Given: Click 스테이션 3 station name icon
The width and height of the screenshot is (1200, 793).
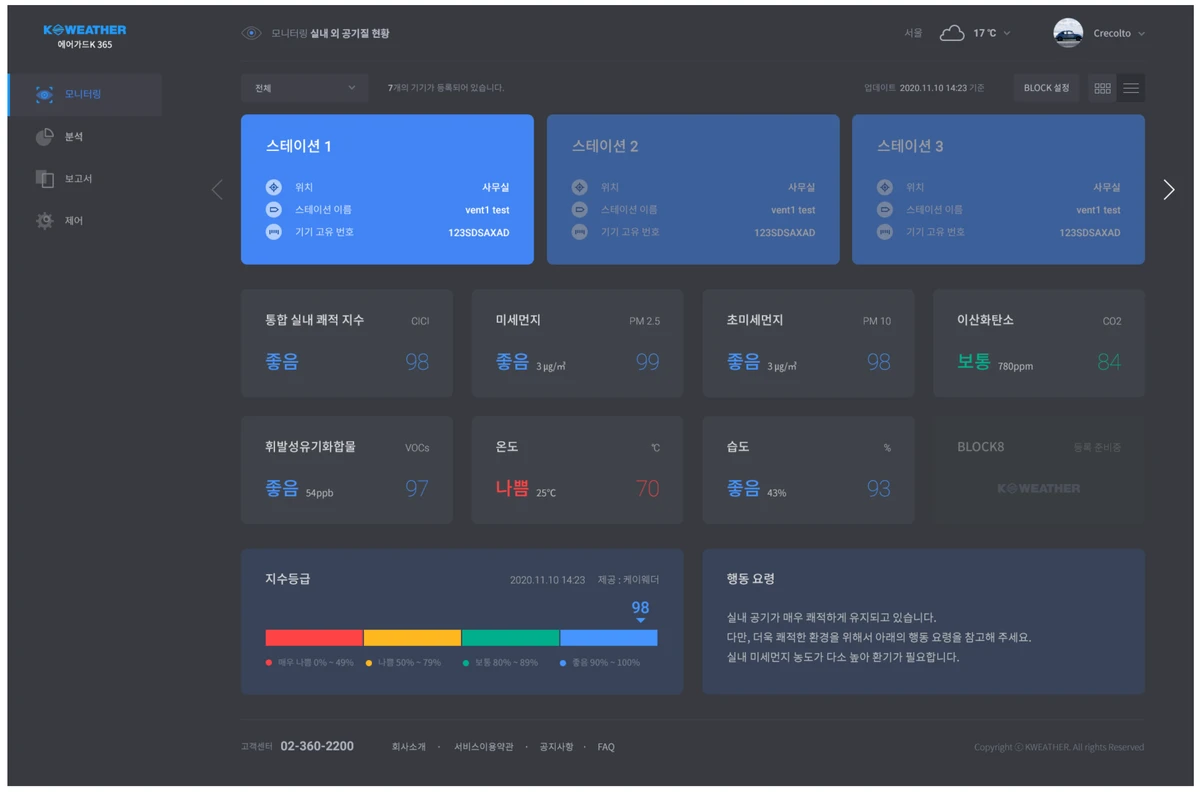Looking at the screenshot, I should click(x=884, y=210).
